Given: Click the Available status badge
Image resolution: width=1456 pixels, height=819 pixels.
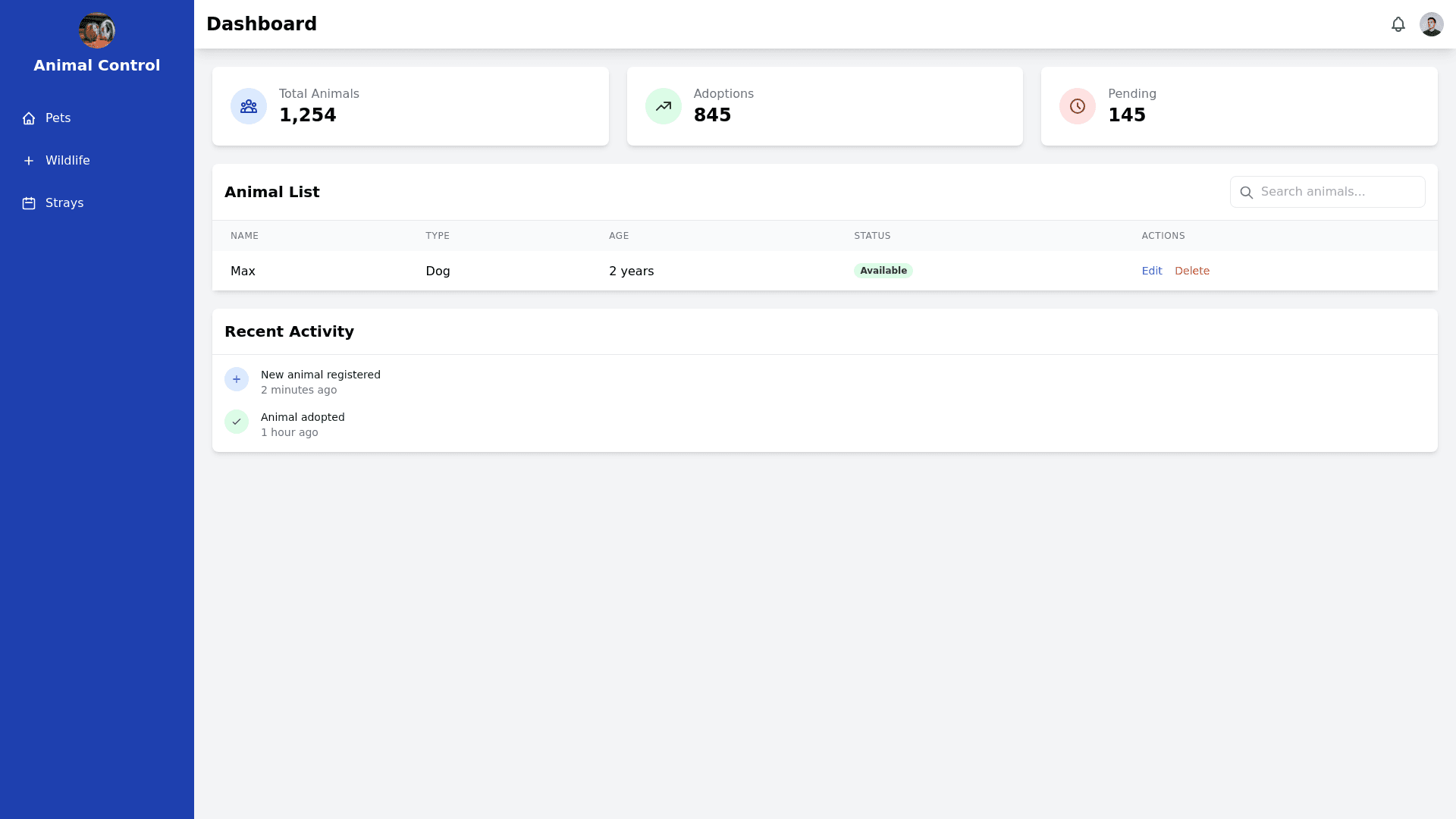Looking at the screenshot, I should click(x=883, y=271).
